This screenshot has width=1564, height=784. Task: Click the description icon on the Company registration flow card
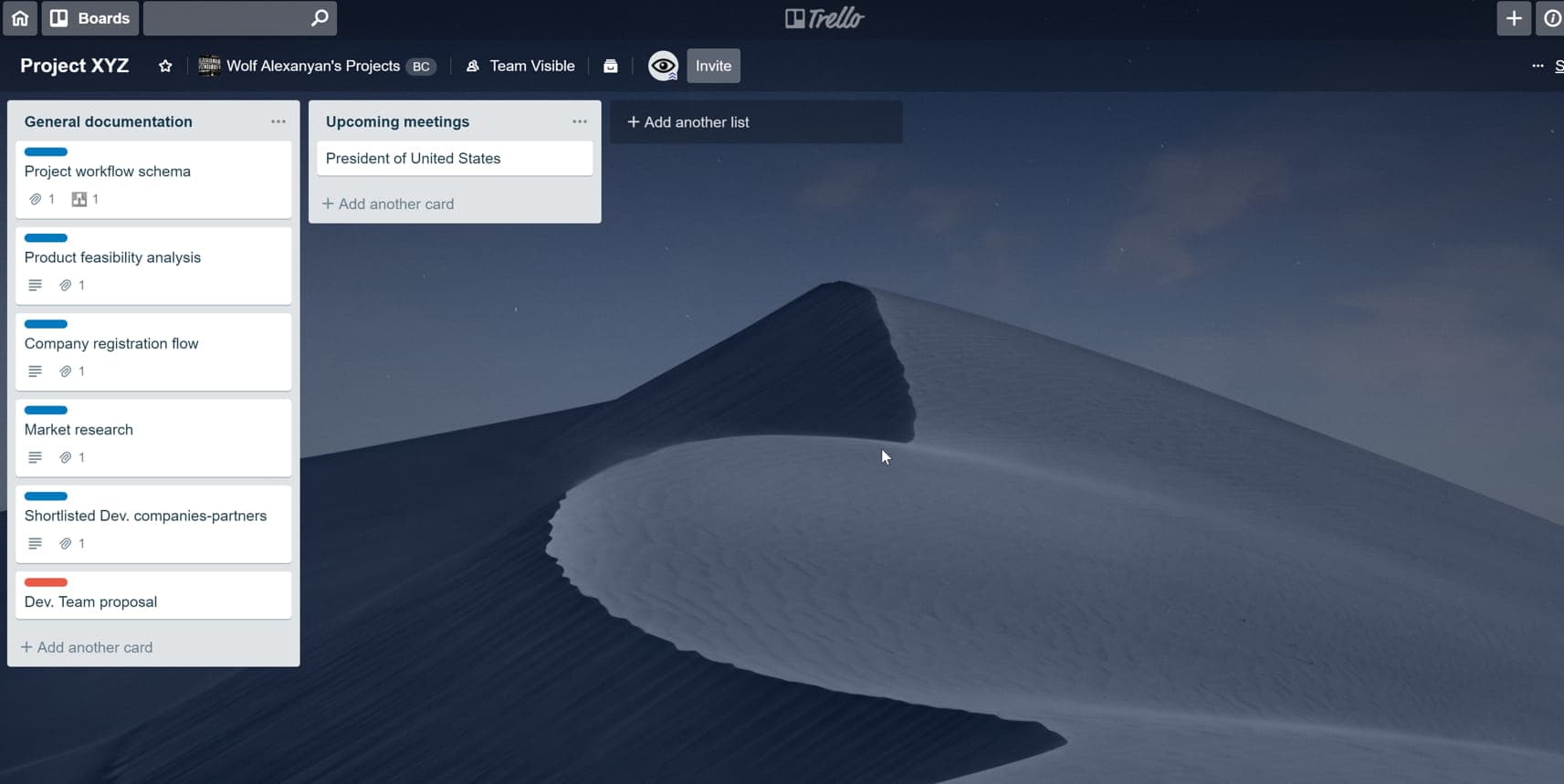pyautogui.click(x=35, y=371)
